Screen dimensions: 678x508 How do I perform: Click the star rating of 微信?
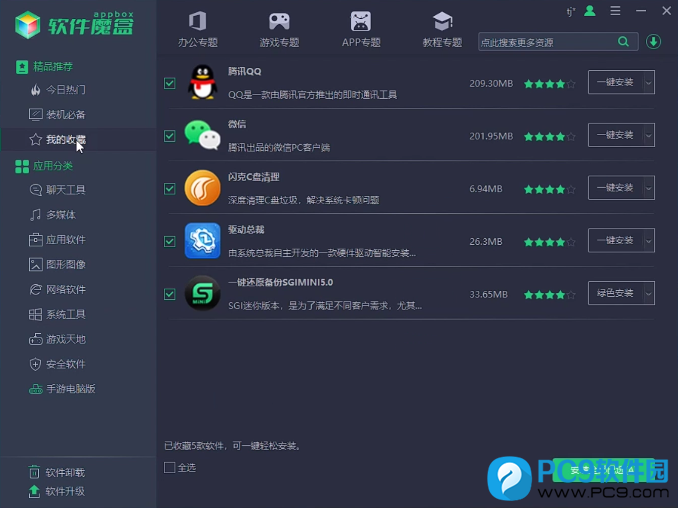click(550, 137)
